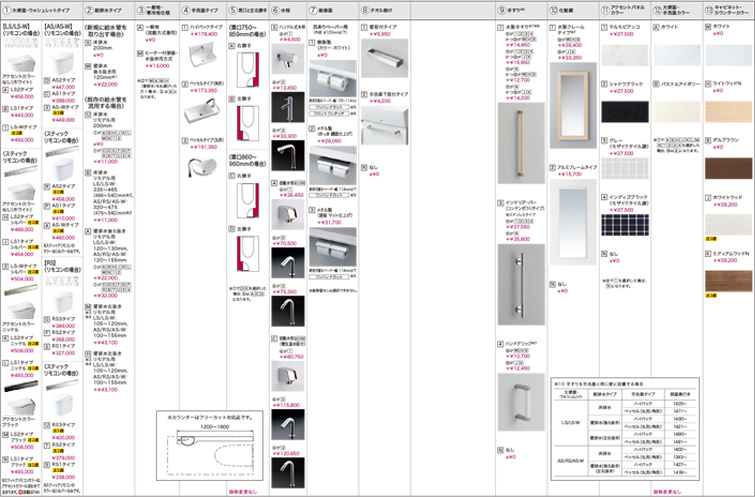This screenshot has width=755, height=497.
Task: Click the wooden handrail photo
Action: [521, 143]
